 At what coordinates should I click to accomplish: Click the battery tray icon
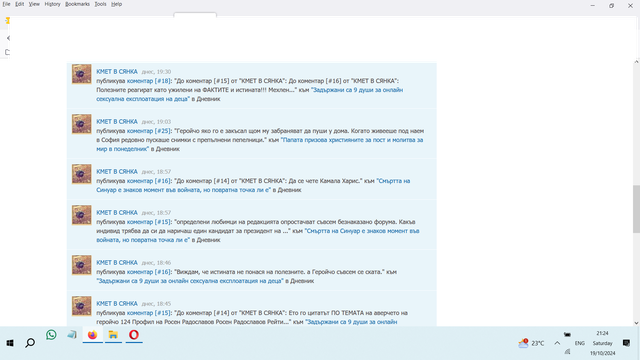(x=567, y=335)
